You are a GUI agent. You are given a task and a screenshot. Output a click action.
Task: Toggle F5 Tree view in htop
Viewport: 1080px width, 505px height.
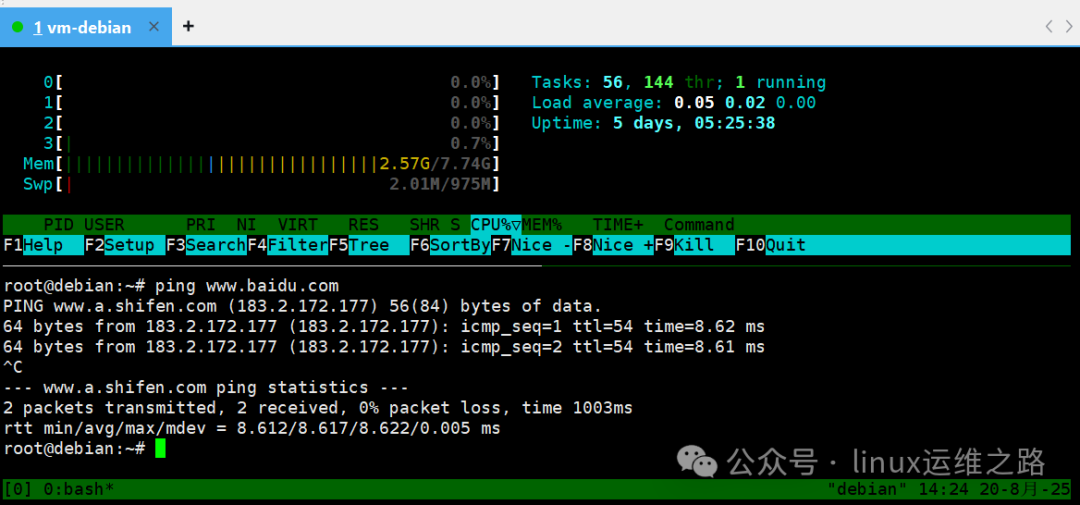[368, 245]
